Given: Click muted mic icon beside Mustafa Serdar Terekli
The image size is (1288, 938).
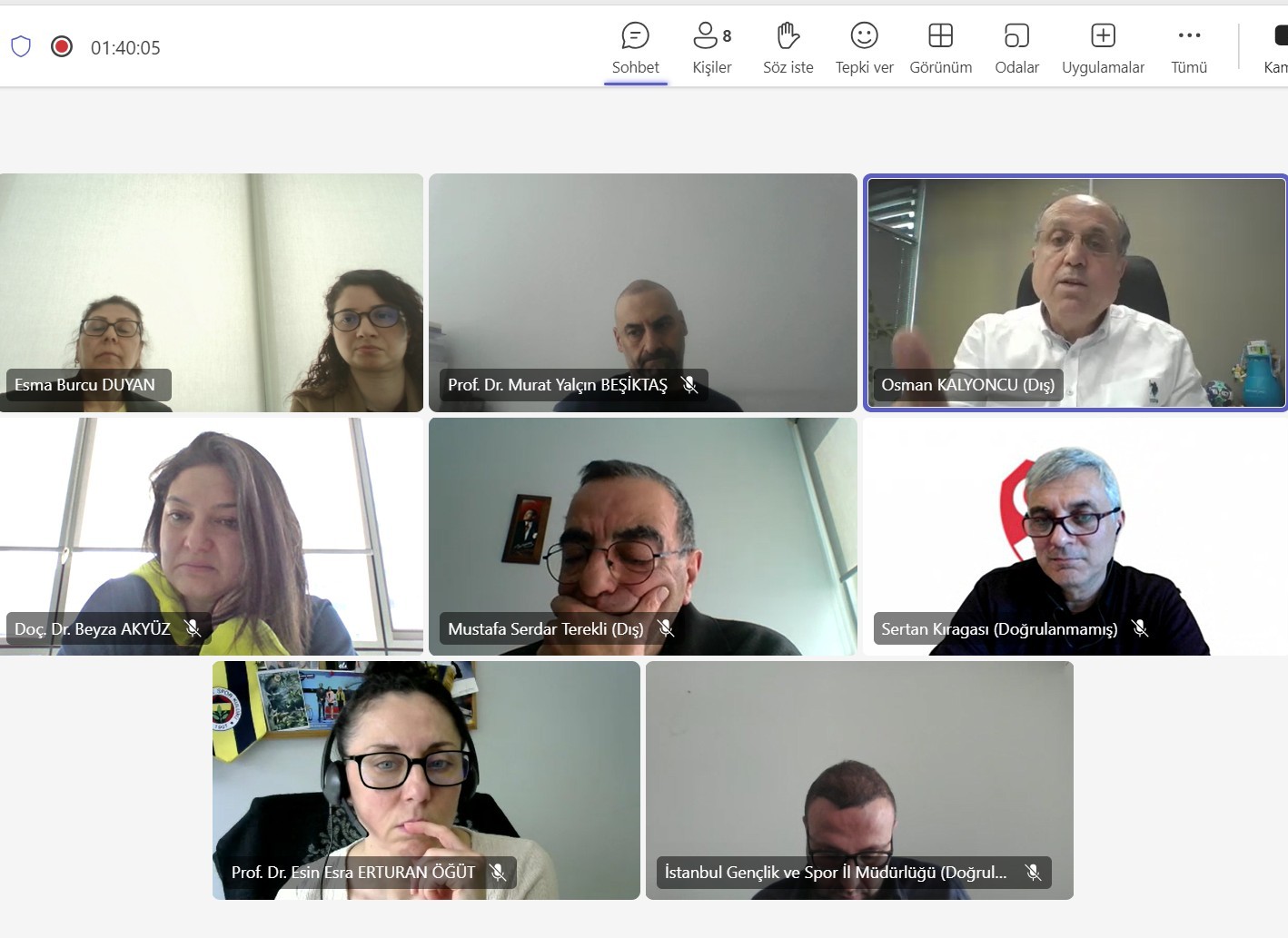Looking at the screenshot, I should pyautogui.click(x=666, y=628).
